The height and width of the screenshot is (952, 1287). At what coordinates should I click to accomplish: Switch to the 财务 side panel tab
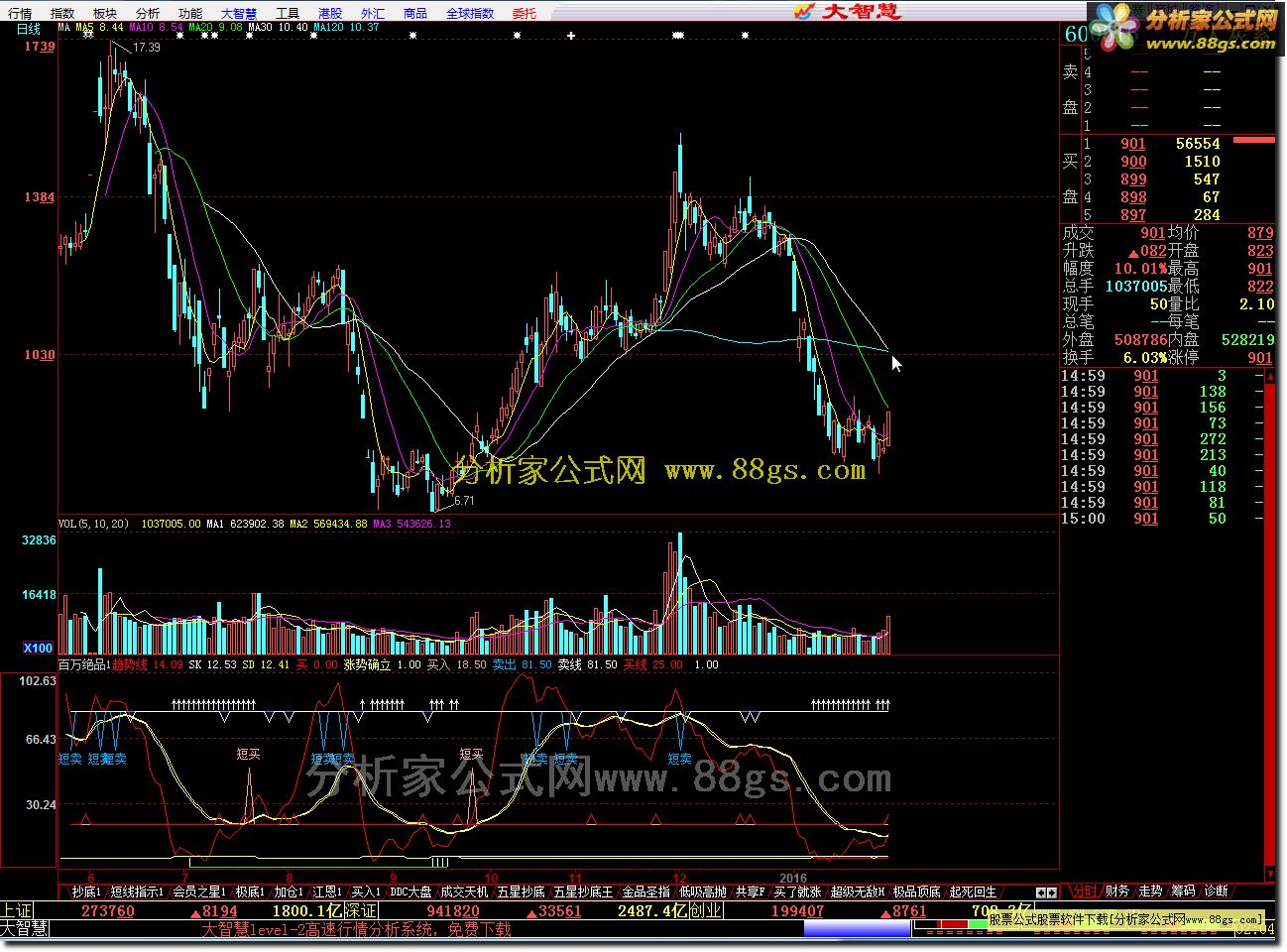(x=1116, y=892)
